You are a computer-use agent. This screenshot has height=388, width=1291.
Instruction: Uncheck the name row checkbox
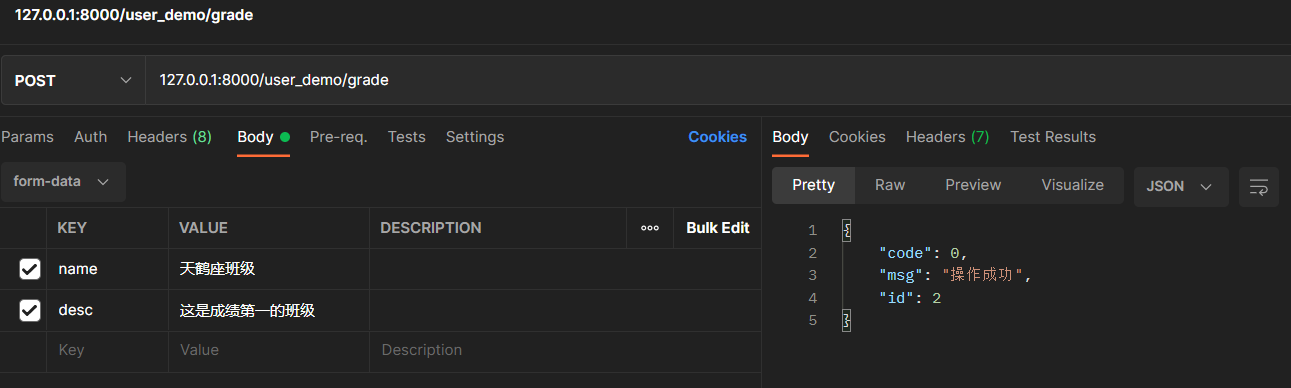pos(30,269)
